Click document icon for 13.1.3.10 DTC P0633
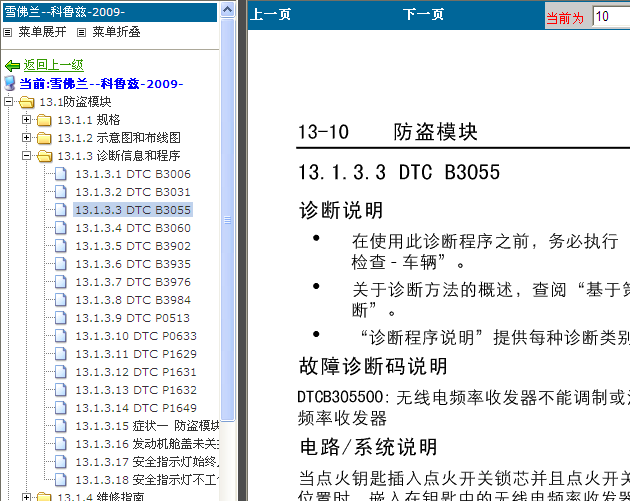 61,336
